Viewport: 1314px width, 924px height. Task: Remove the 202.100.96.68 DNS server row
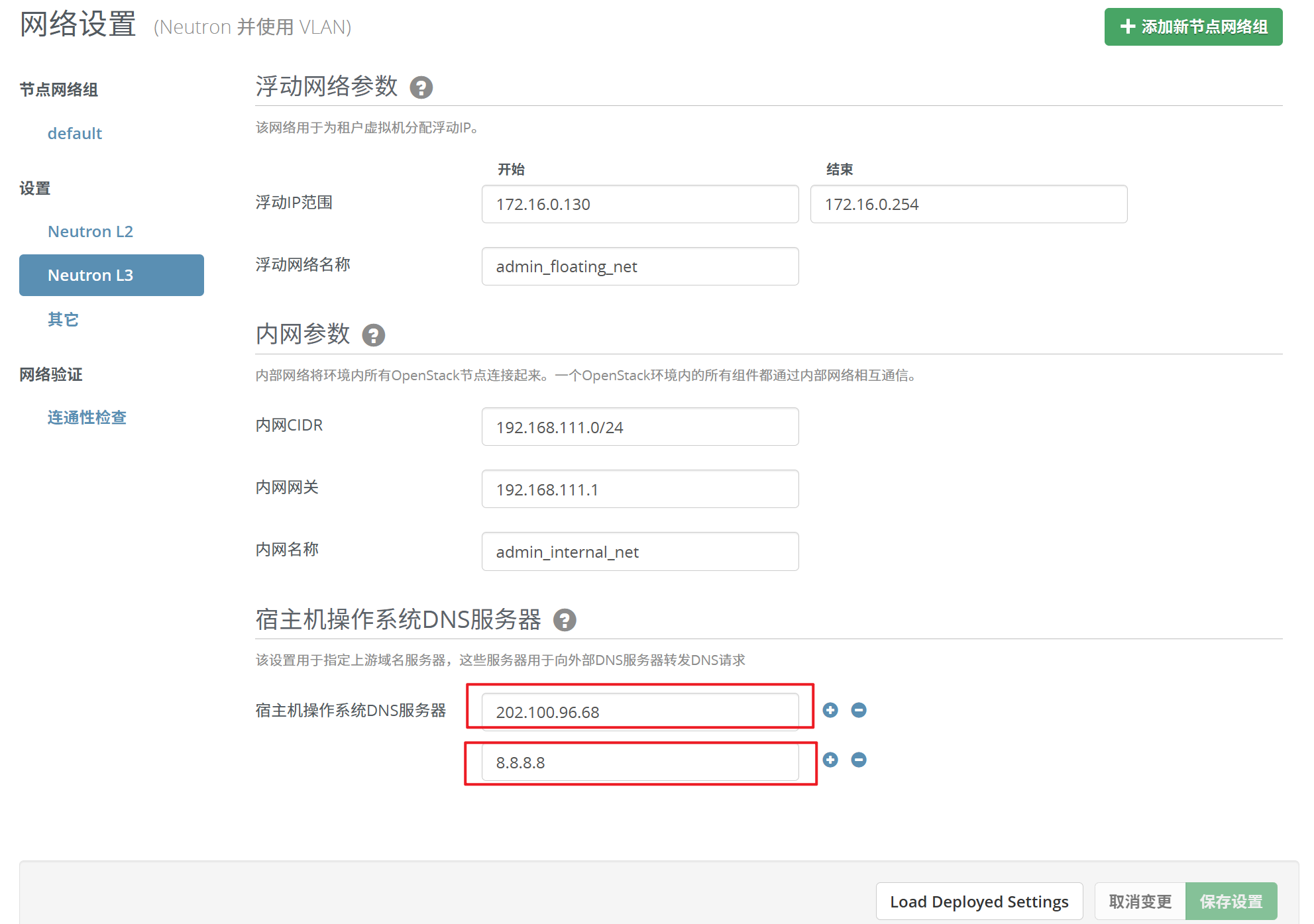click(x=859, y=710)
